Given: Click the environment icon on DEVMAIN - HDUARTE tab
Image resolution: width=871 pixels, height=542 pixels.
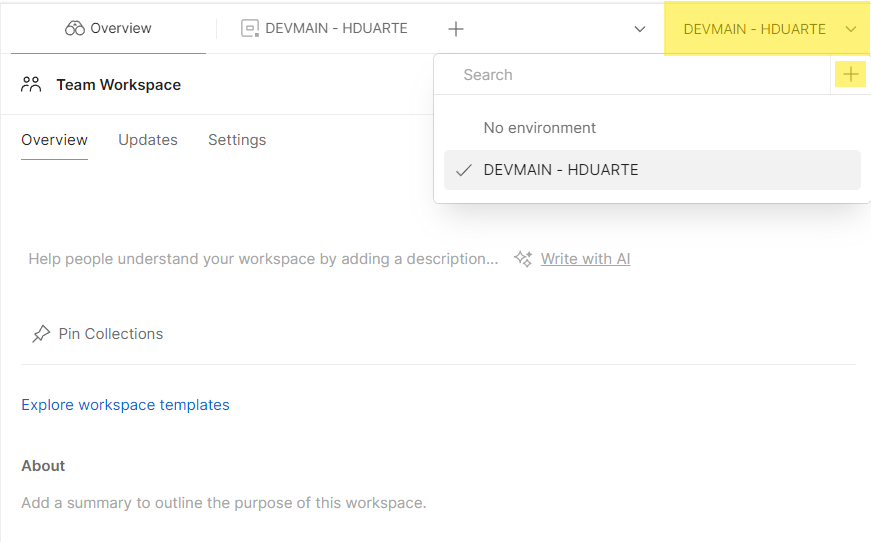Looking at the screenshot, I should click(x=249, y=28).
